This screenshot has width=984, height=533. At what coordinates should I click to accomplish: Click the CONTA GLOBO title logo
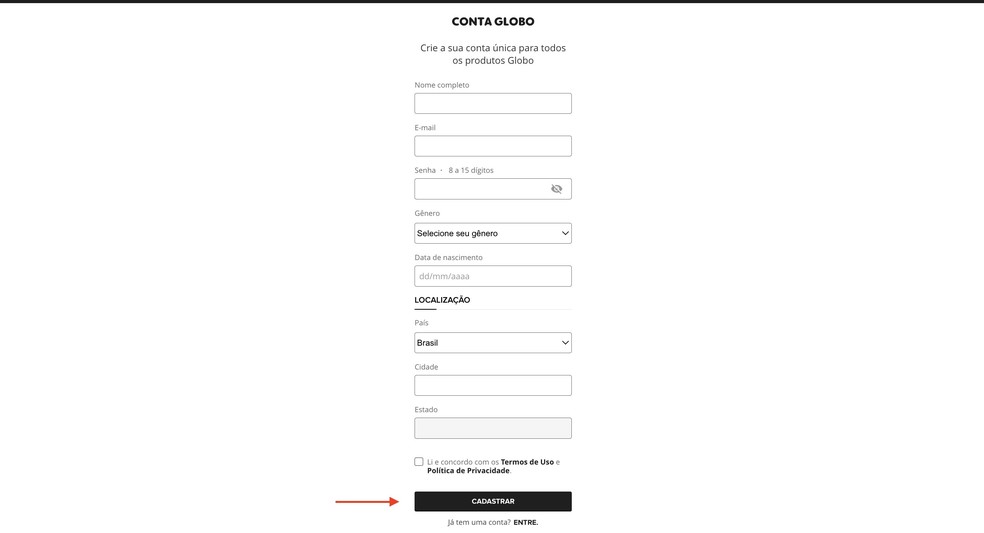[x=493, y=22]
